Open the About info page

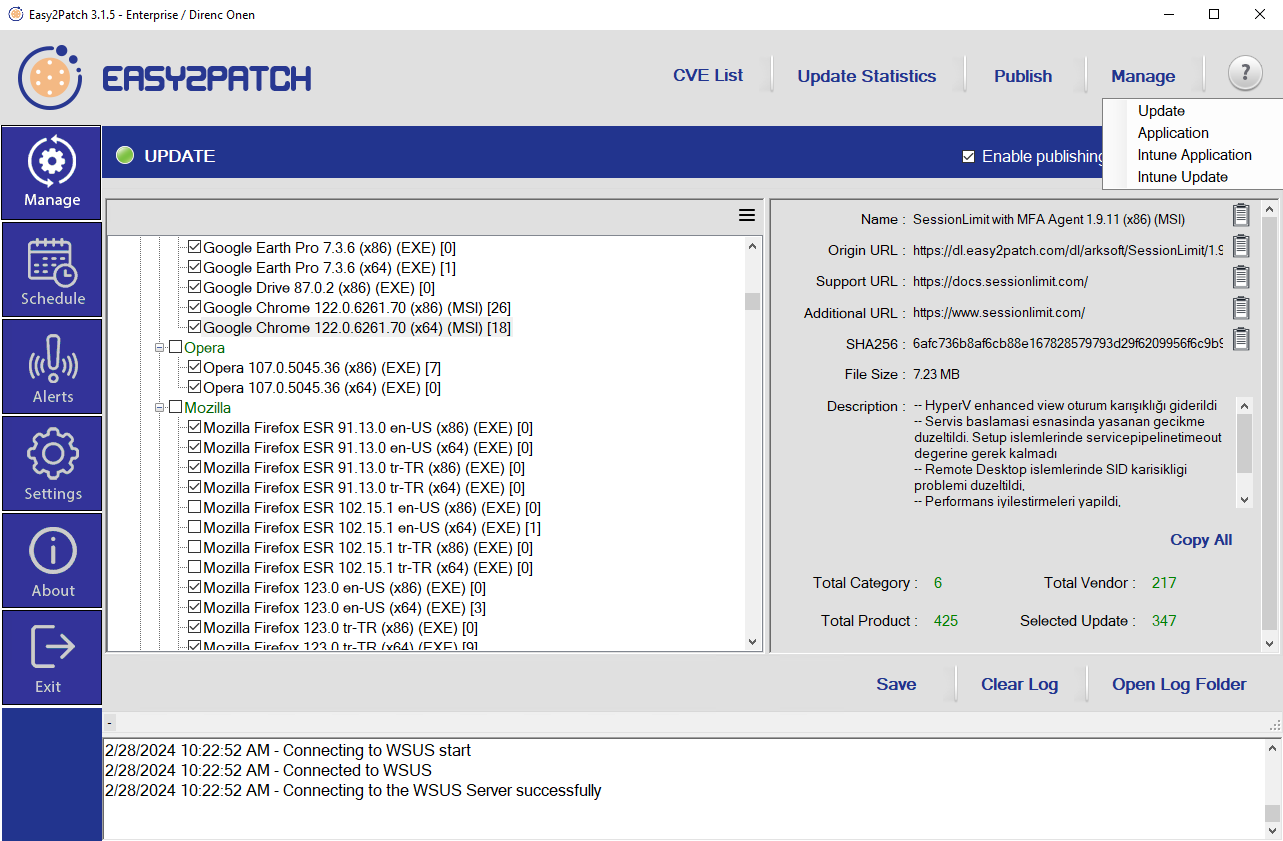52,561
